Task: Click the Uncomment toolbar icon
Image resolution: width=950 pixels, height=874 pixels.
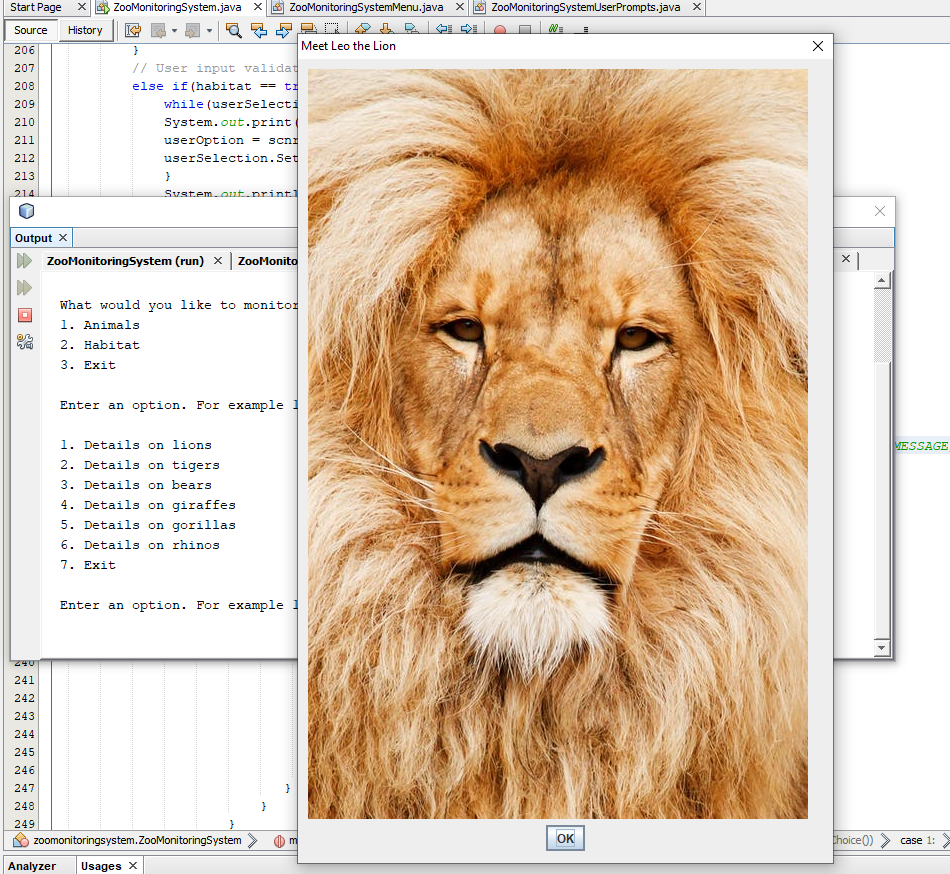Action: (581, 28)
